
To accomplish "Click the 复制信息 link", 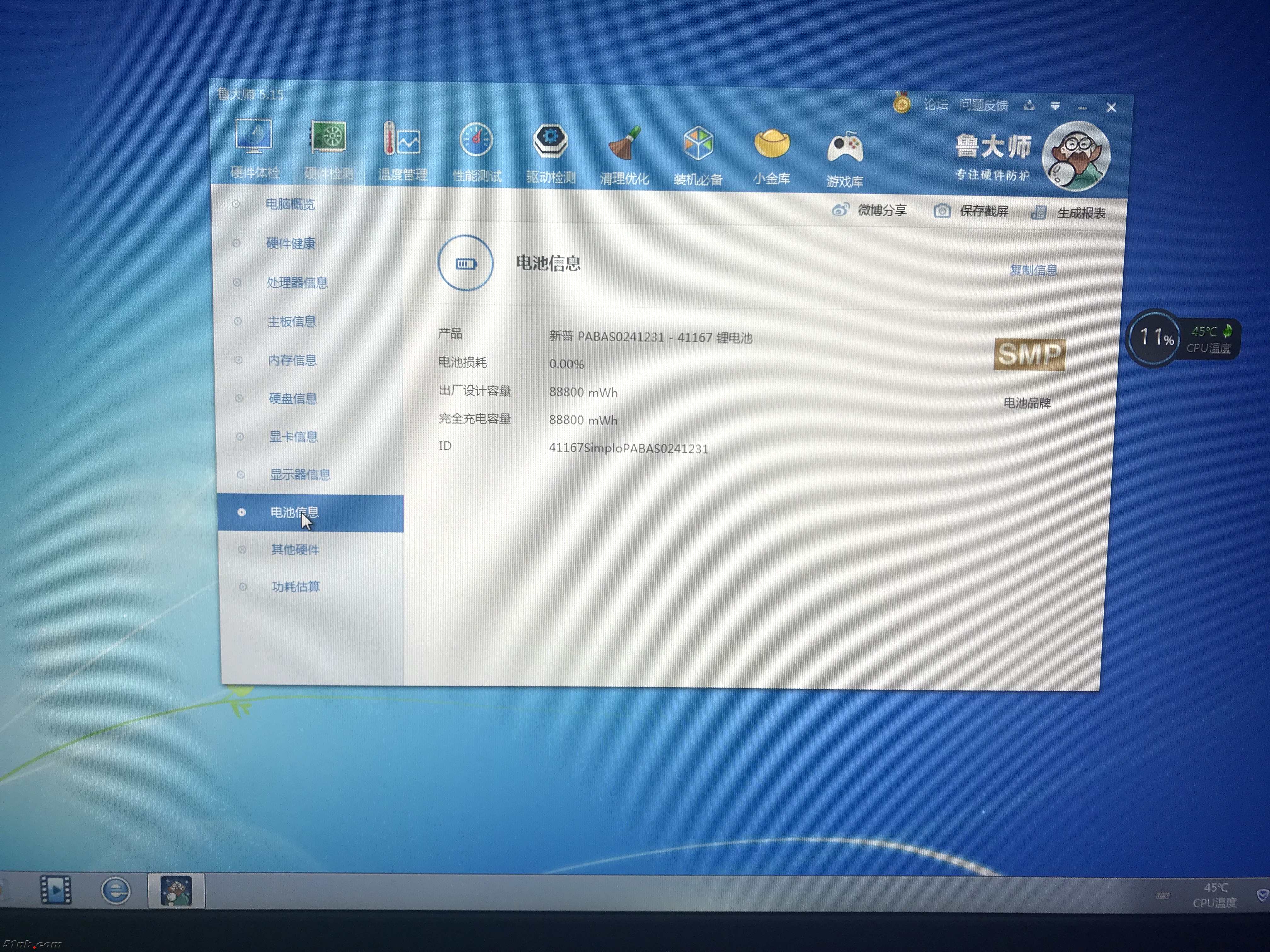I will tap(1033, 270).
